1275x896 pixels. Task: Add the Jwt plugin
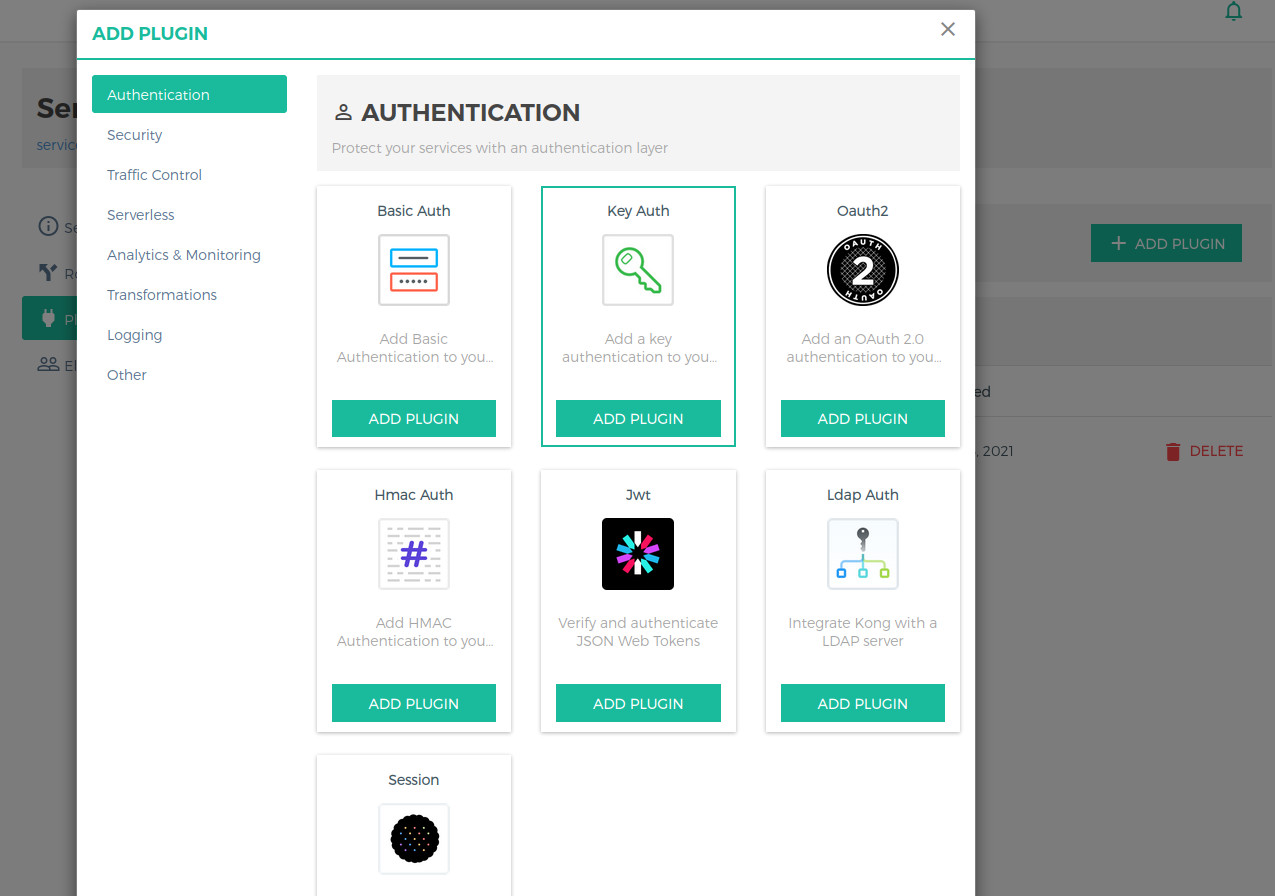pos(638,703)
